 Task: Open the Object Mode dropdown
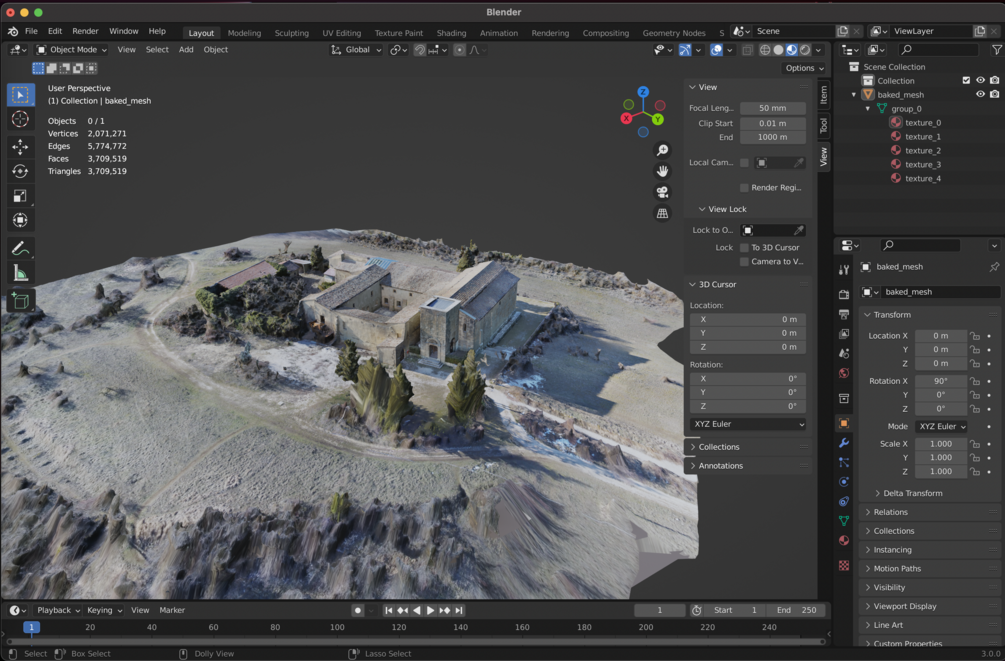(x=72, y=50)
